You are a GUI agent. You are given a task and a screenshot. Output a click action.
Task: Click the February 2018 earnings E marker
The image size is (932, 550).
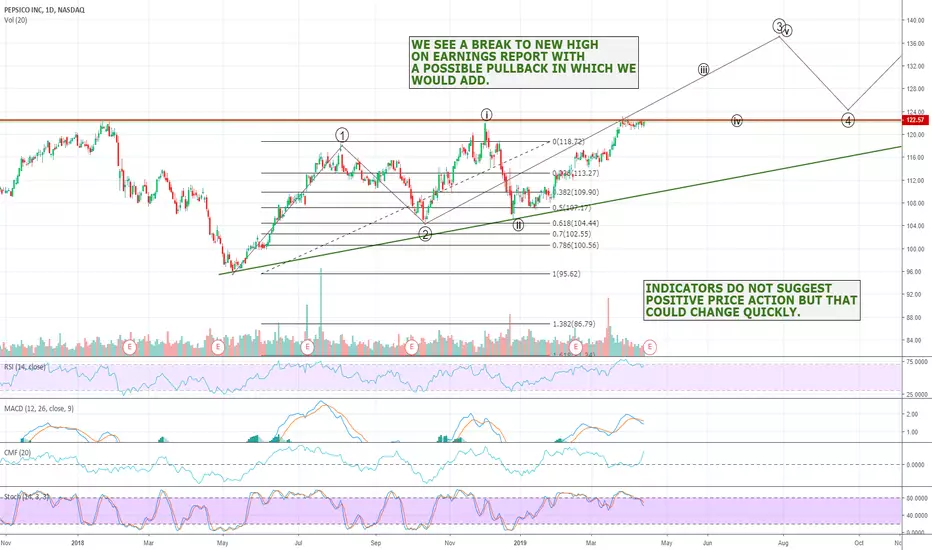coord(130,346)
